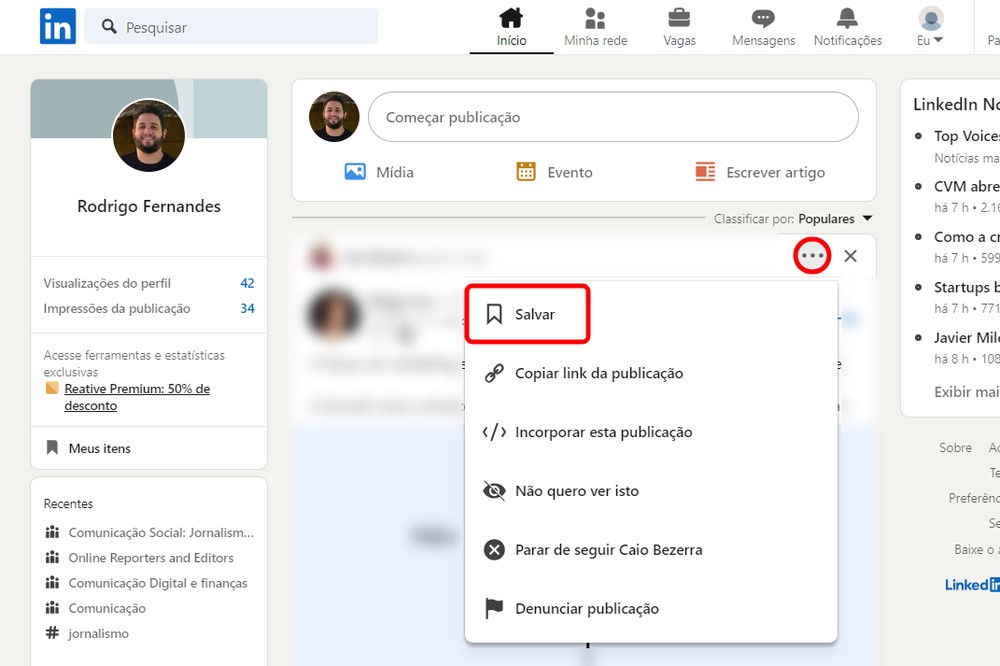
Task: Expand the post options ellipsis menu
Action: click(811, 256)
